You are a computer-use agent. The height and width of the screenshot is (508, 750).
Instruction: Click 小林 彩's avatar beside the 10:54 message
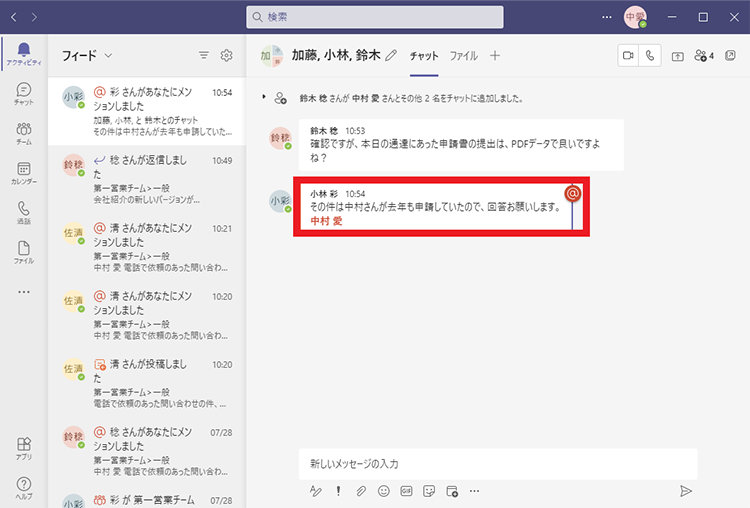(280, 201)
